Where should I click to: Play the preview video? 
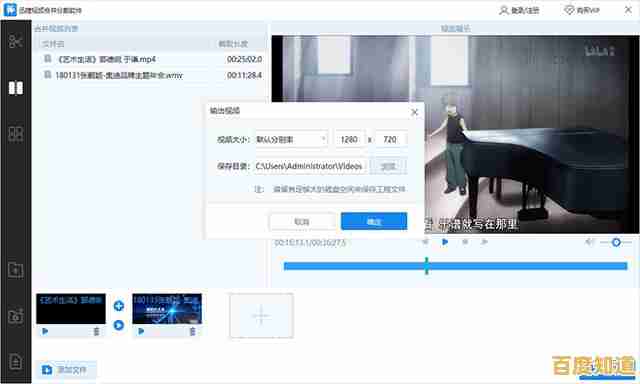(x=445, y=242)
